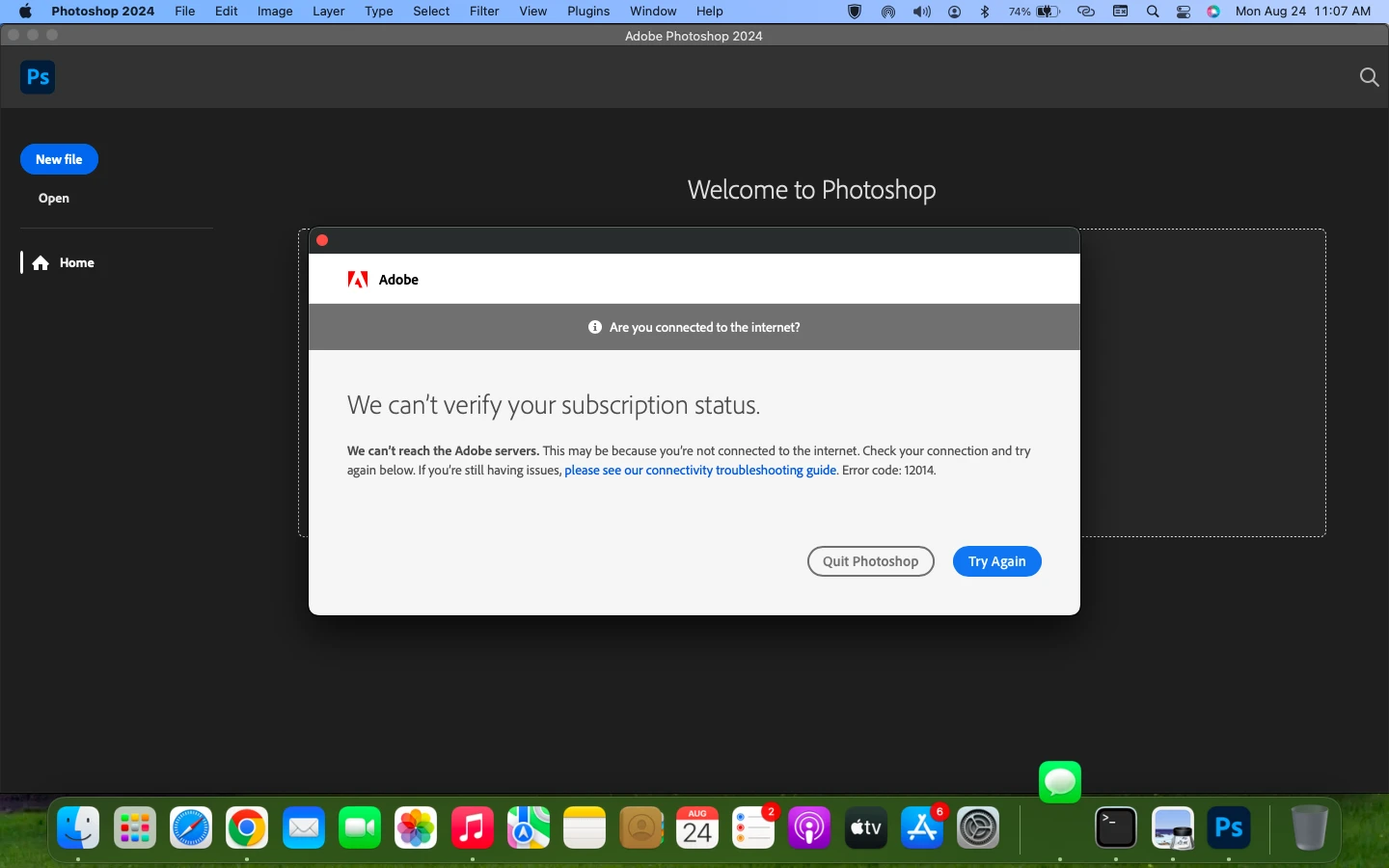Click the Open button in the sidebar
Image resolution: width=1389 pixels, height=868 pixels.
click(x=54, y=199)
